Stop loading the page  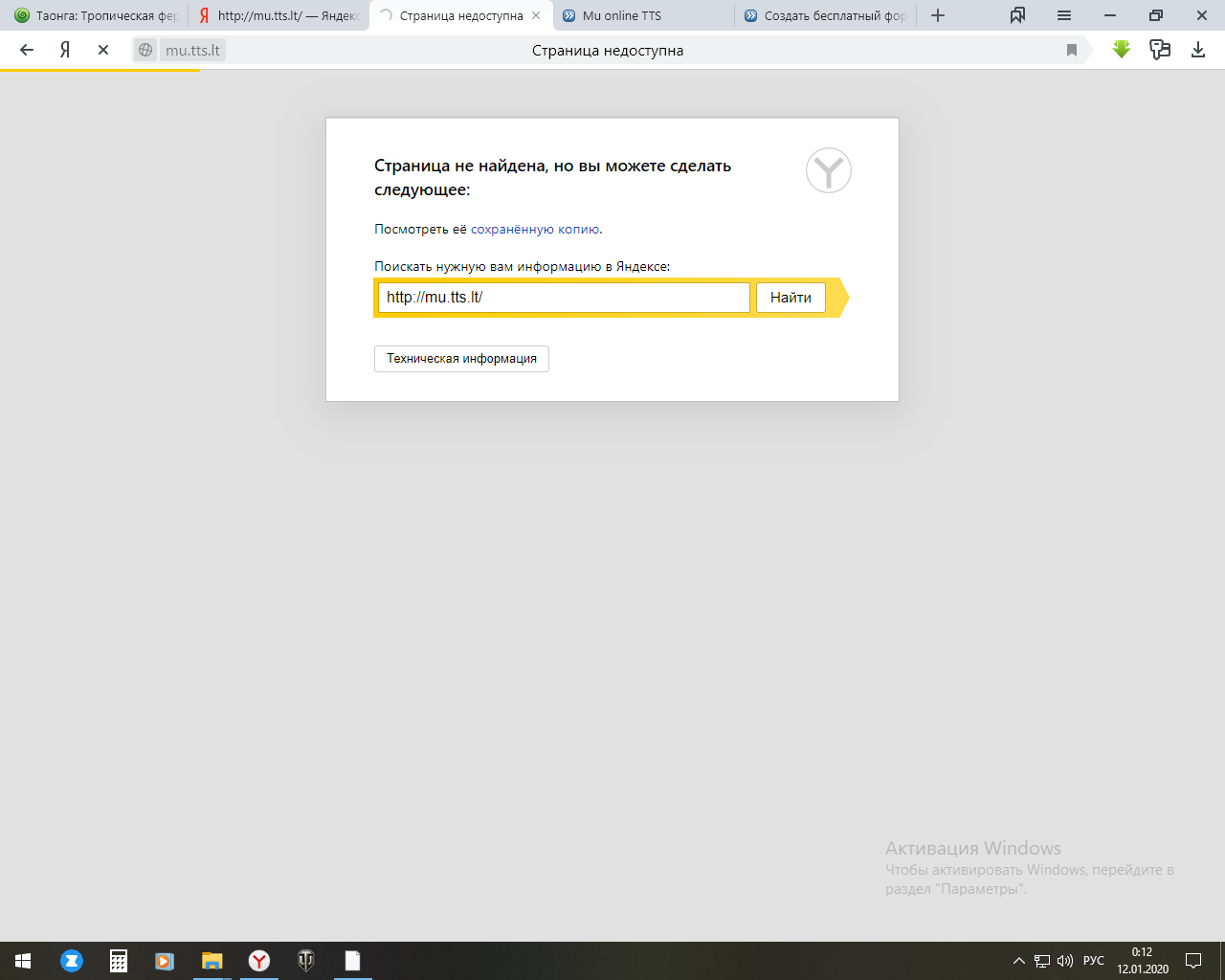(x=103, y=50)
